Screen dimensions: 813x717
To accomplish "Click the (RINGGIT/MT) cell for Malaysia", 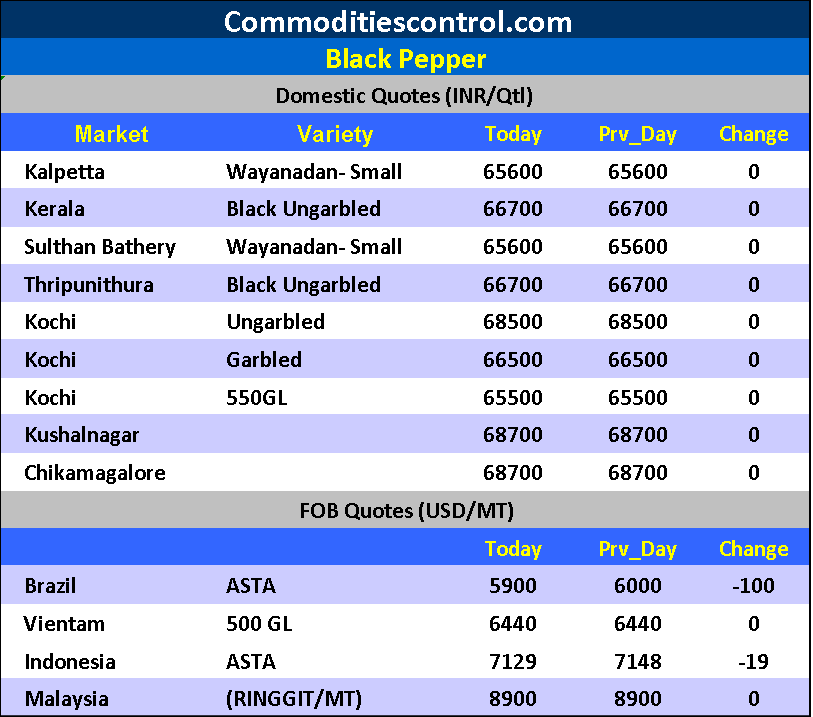I will tap(293, 699).
